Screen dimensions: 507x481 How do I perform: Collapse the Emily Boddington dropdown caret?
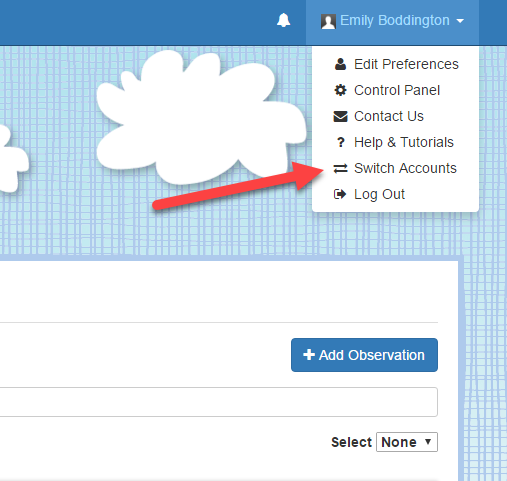460,21
